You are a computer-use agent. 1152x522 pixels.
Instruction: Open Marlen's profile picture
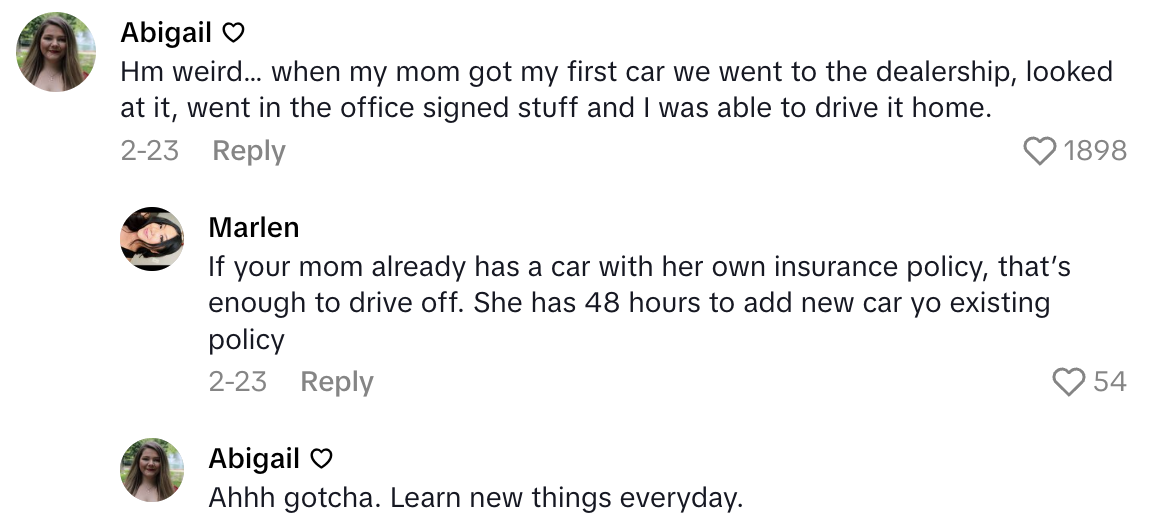pyautogui.click(x=152, y=239)
